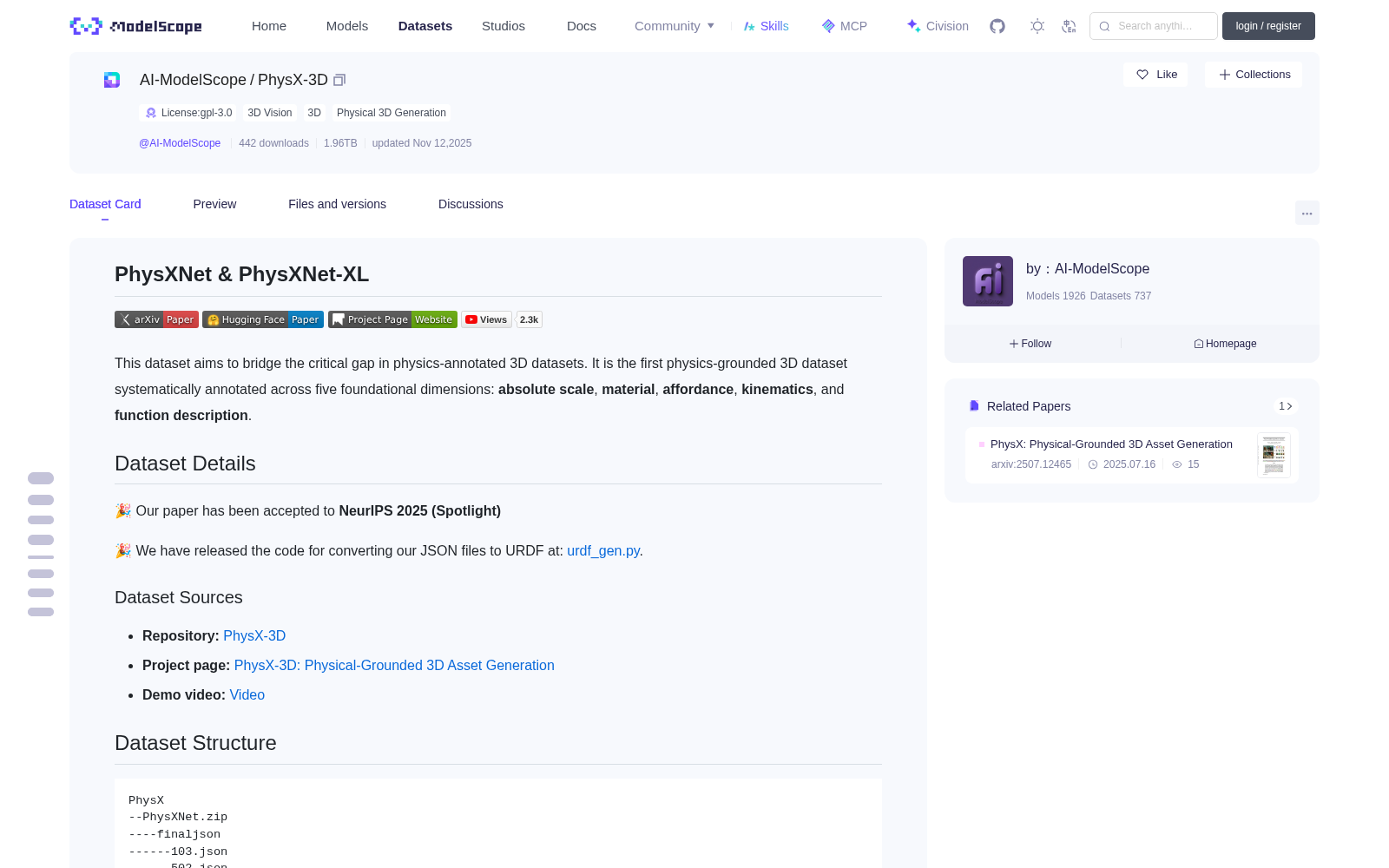Open PhysX: Physical-Grounded 3D Asset Generation paper
Image resolution: width=1389 pixels, height=868 pixels.
[x=1111, y=444]
